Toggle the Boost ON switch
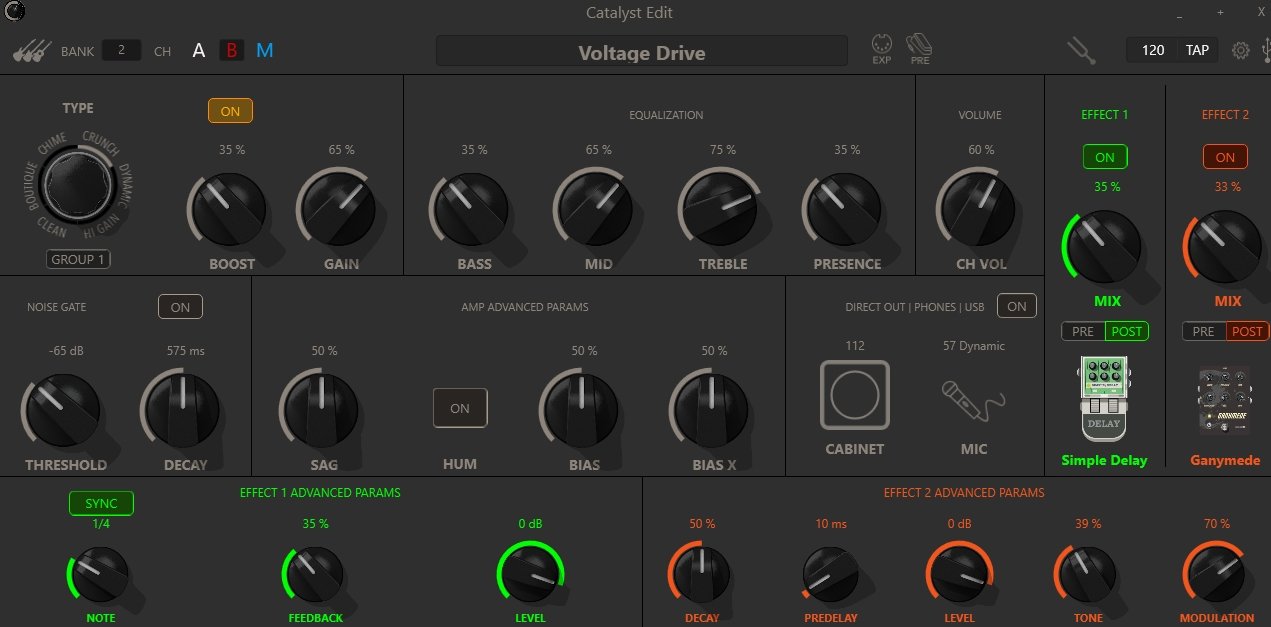The width and height of the screenshot is (1271, 627). pyautogui.click(x=230, y=111)
